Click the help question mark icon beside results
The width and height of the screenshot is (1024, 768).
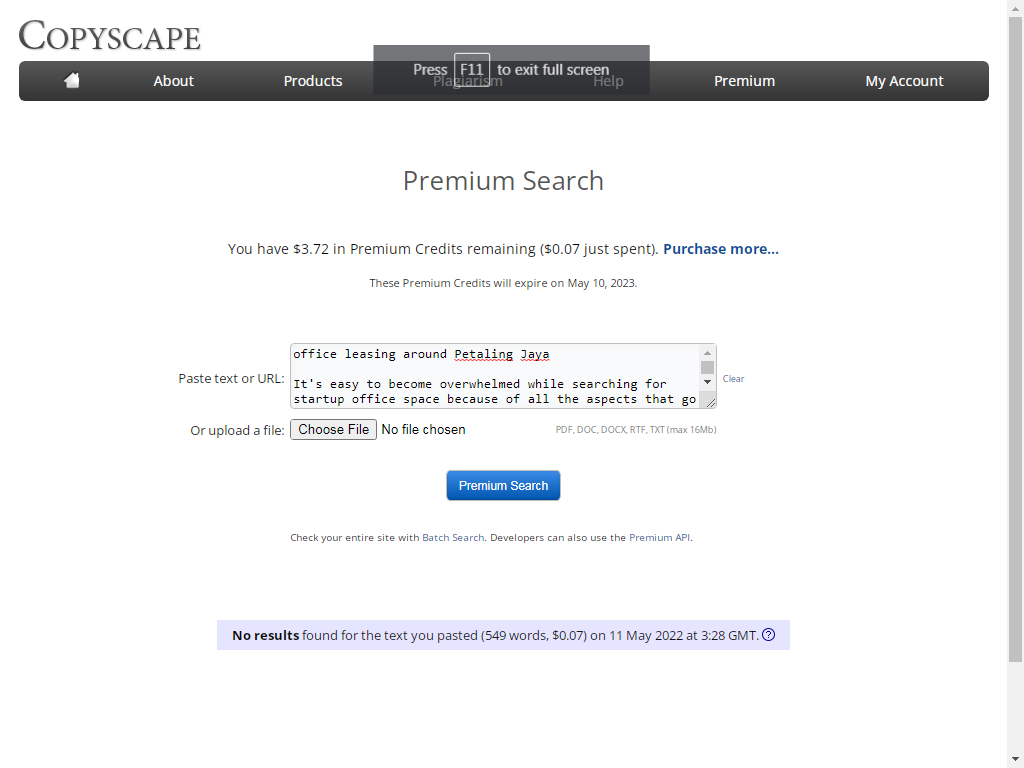(769, 635)
